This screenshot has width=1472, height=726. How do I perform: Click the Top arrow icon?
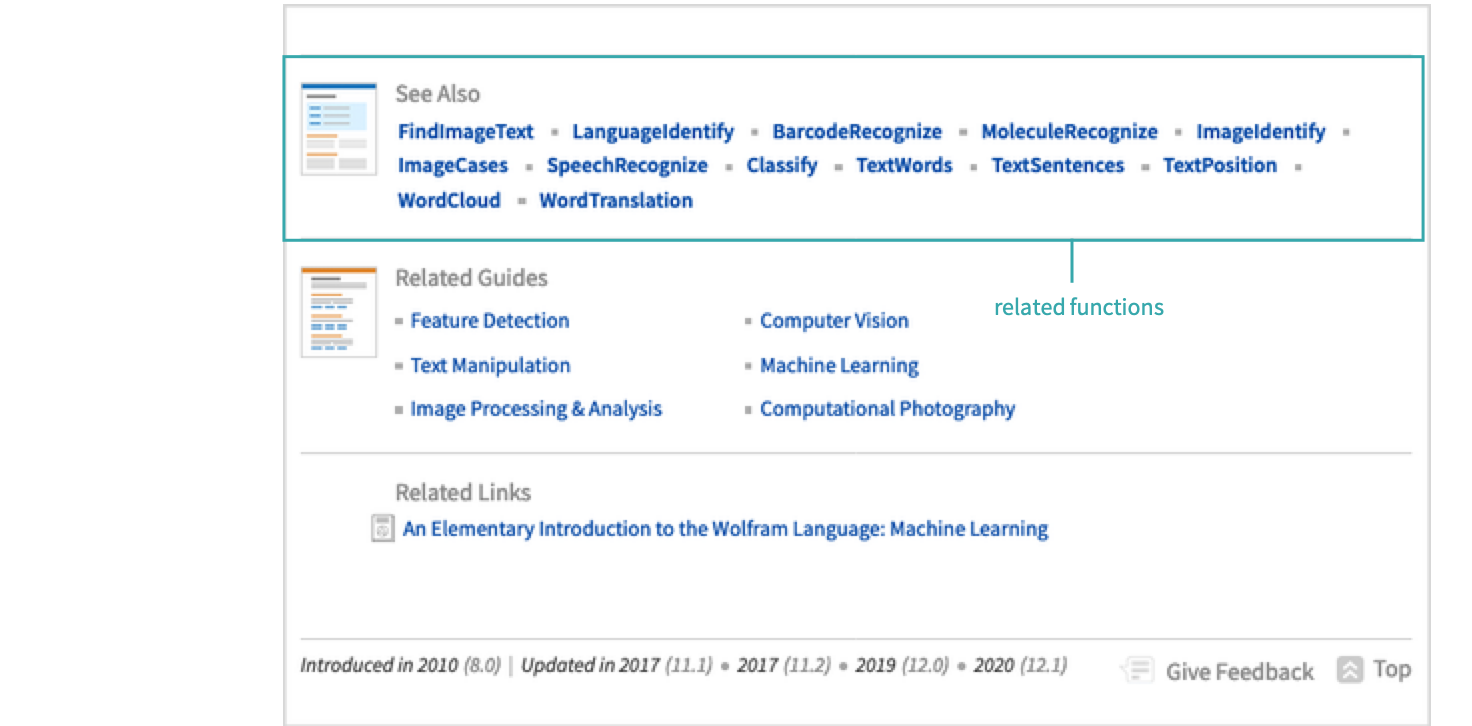coord(1350,670)
